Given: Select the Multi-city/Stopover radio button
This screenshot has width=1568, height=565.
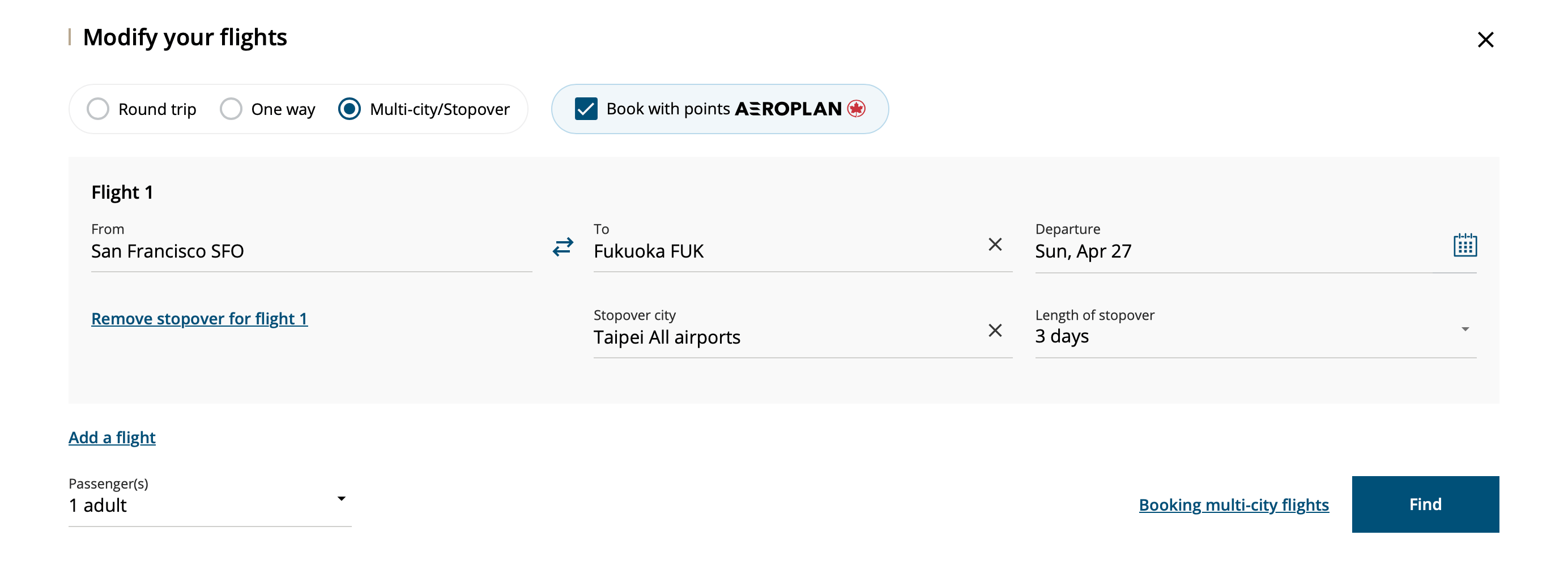Looking at the screenshot, I should (x=350, y=109).
